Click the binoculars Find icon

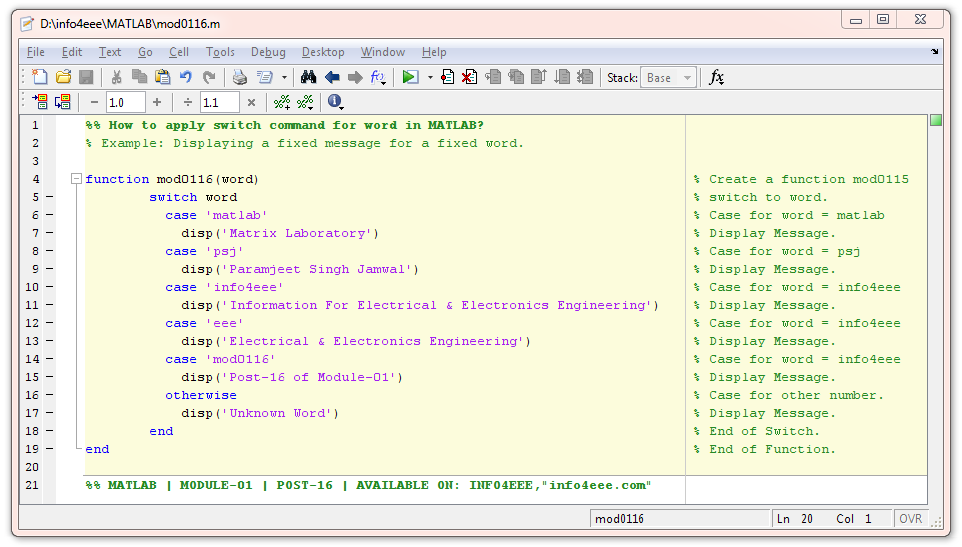pos(309,77)
